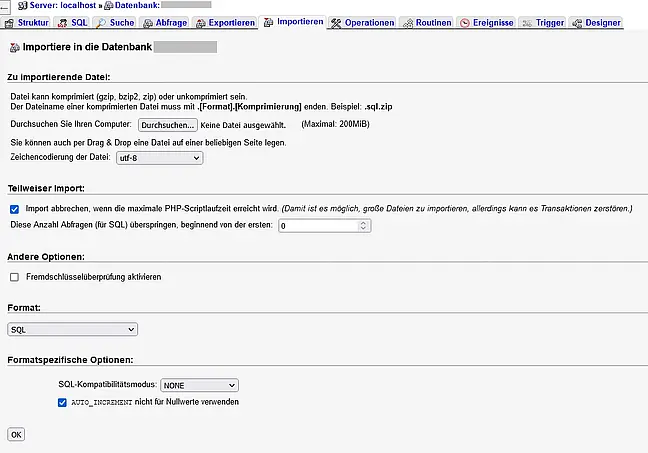The height and width of the screenshot is (453, 648).
Task: Uncheck AUTO_INCREMENT nicht für Nullwerte
Action: coord(62,403)
